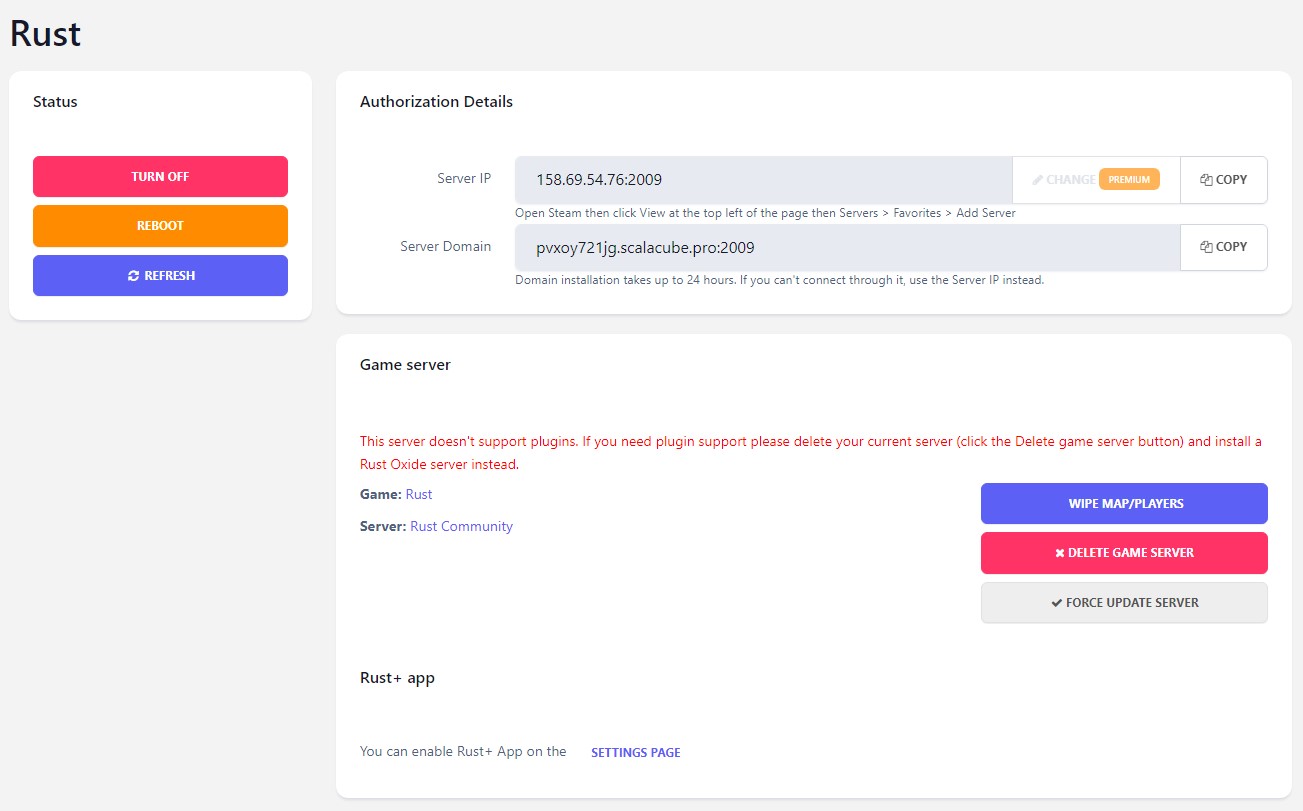The image size is (1303, 811).
Task: Click WIPE MAP/PLAYERS button
Action: tap(1124, 504)
